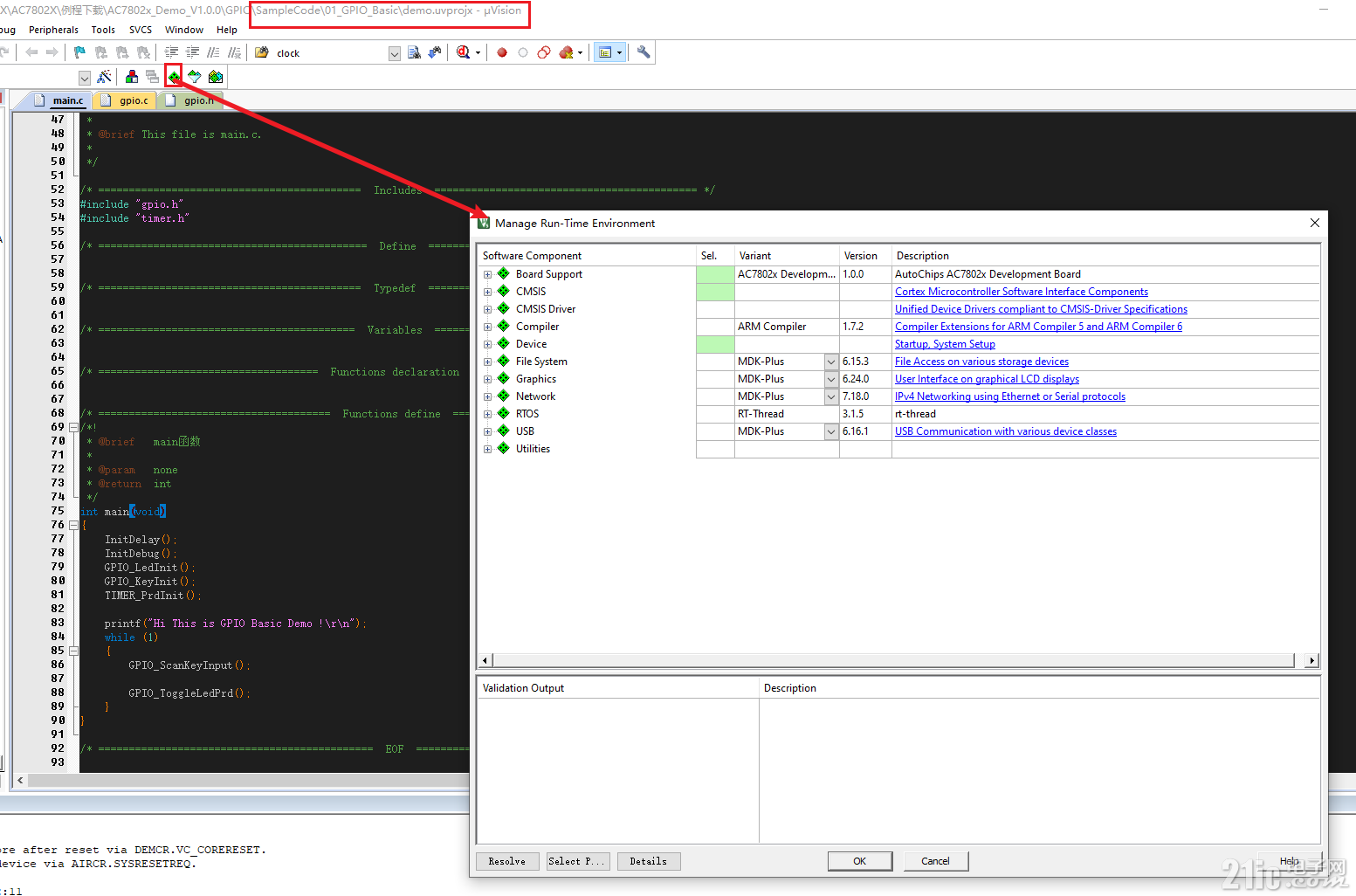1356x896 pixels.
Task: Open Configuration wrench icon
Action: click(x=644, y=52)
